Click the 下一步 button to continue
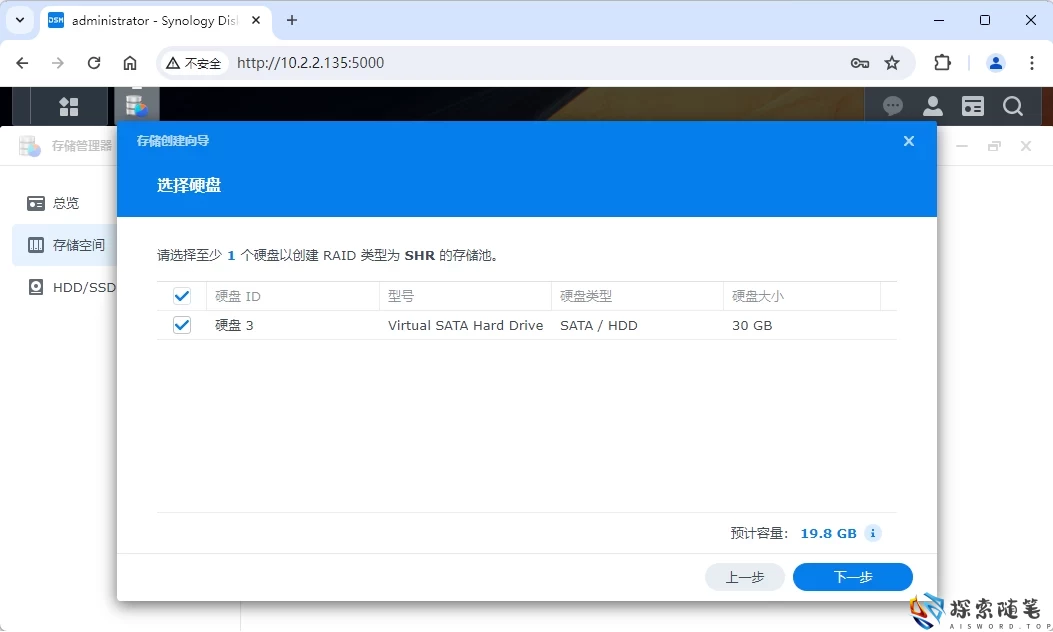The image size is (1053, 632). (851, 577)
